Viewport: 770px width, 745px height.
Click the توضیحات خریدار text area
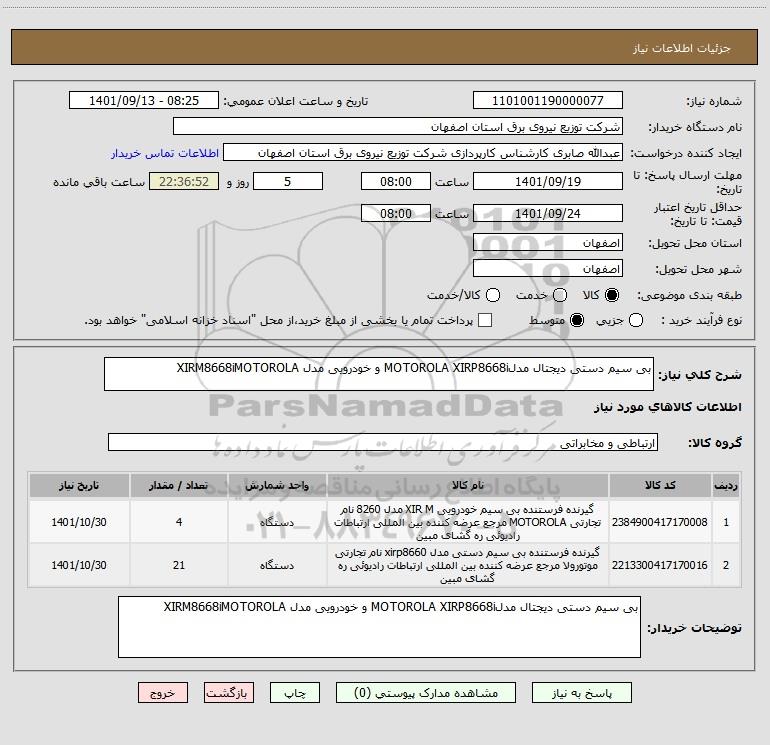379,627
